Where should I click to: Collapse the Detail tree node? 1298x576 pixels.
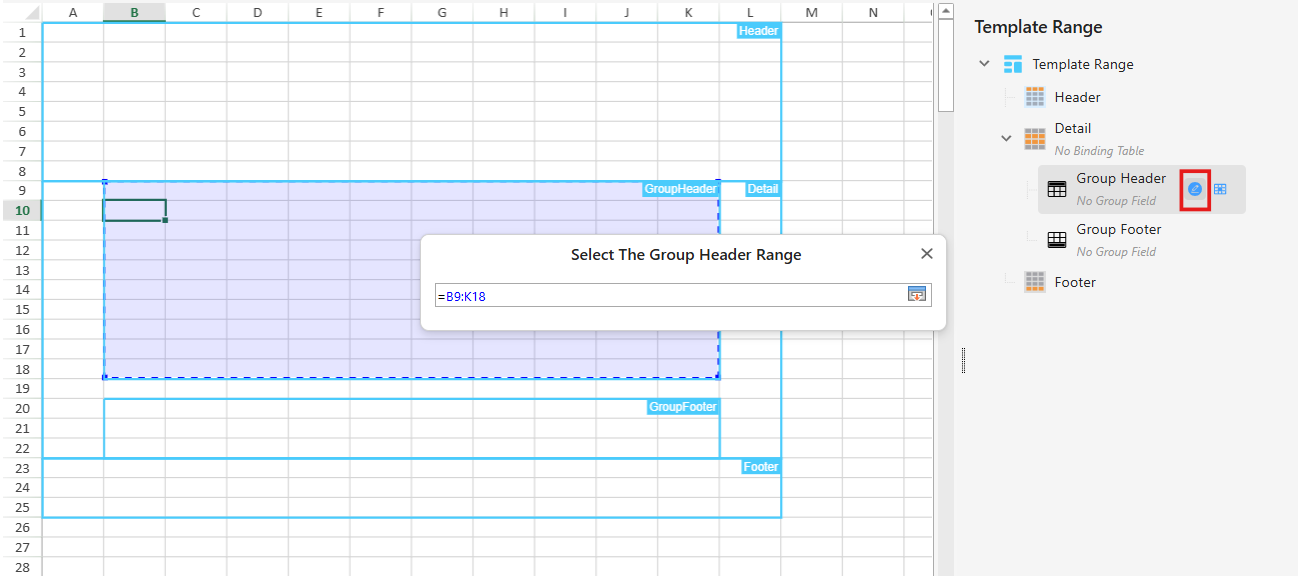pos(1006,138)
